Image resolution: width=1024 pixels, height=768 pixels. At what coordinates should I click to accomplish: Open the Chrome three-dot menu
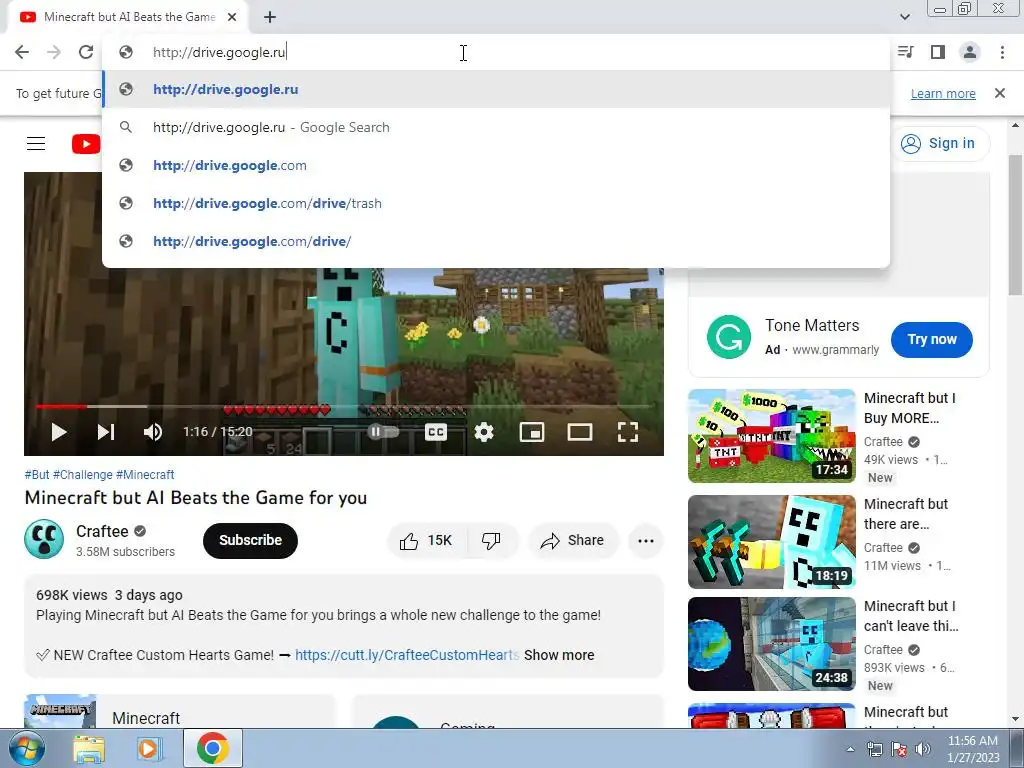click(1002, 52)
